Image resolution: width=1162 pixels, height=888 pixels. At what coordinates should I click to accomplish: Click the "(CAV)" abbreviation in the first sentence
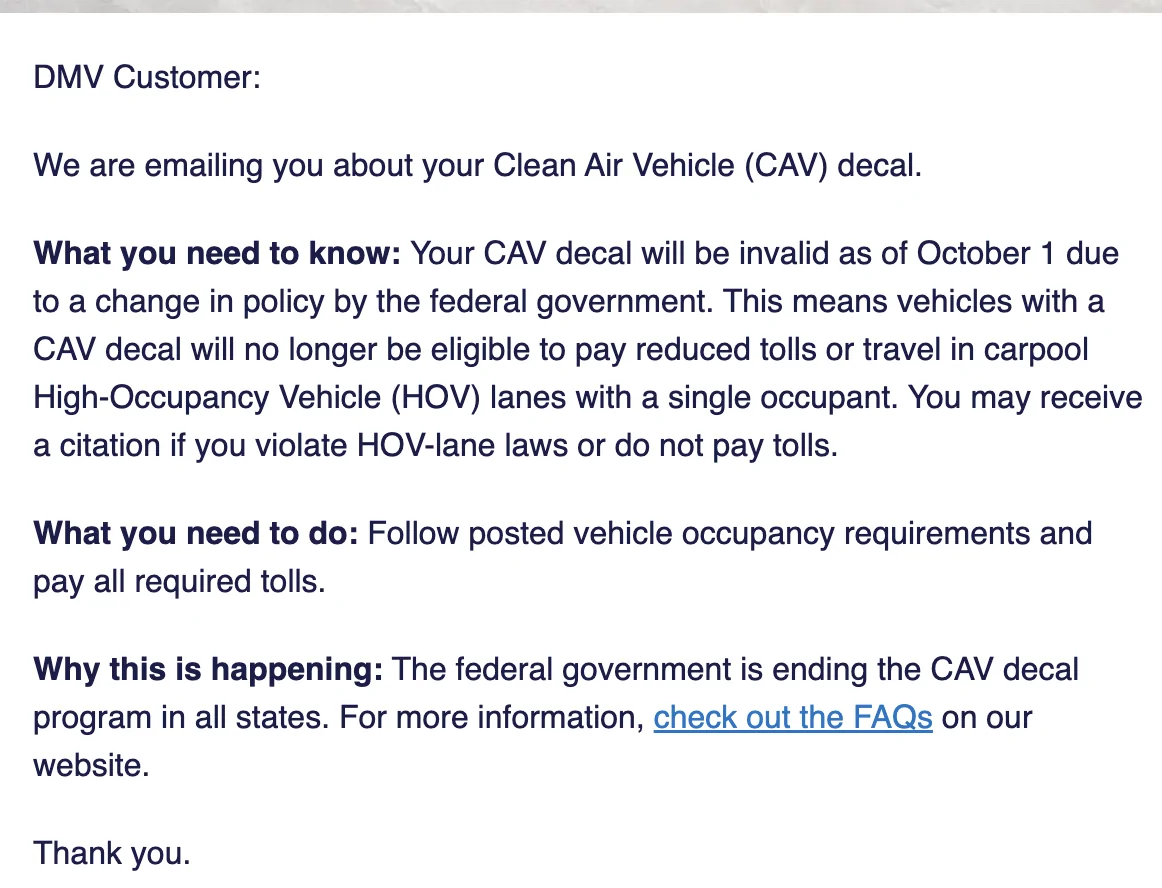(x=786, y=165)
